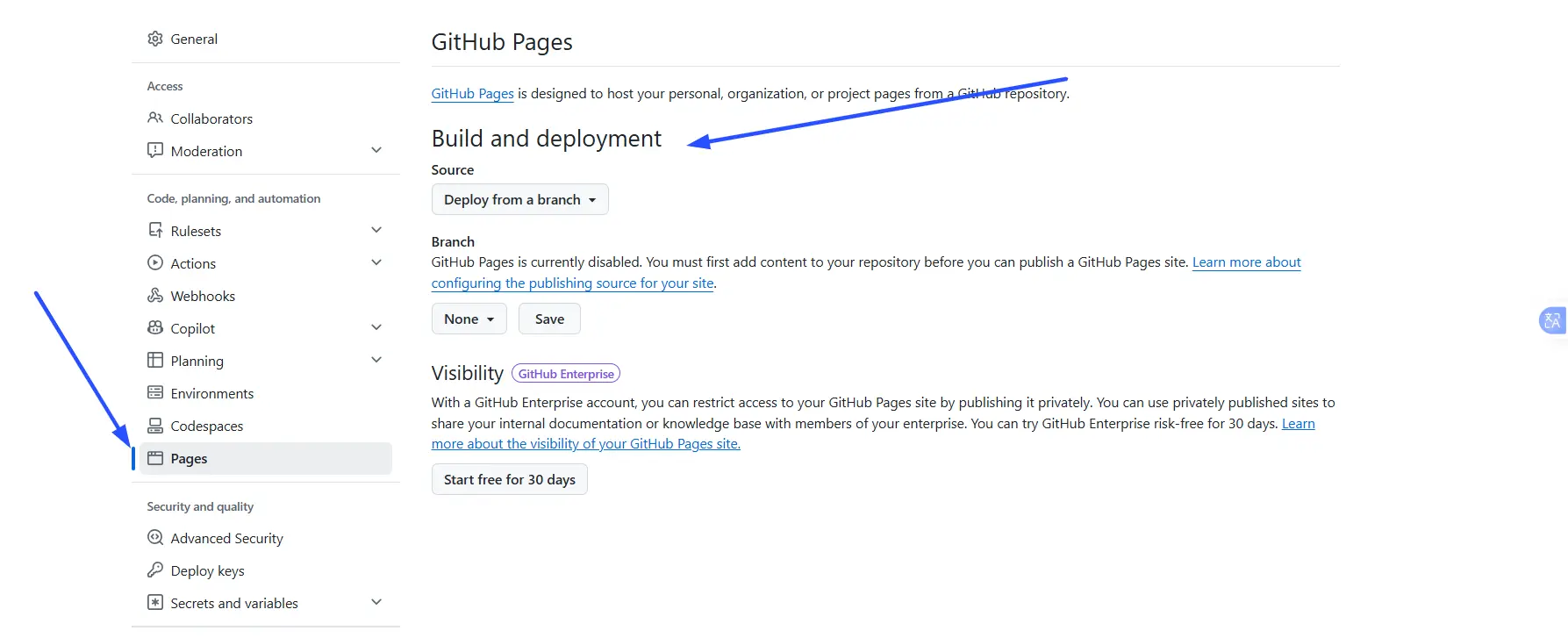Click the GitHub Enterprise badge
Image resolution: width=1568 pixels, height=638 pixels.
pyautogui.click(x=566, y=373)
